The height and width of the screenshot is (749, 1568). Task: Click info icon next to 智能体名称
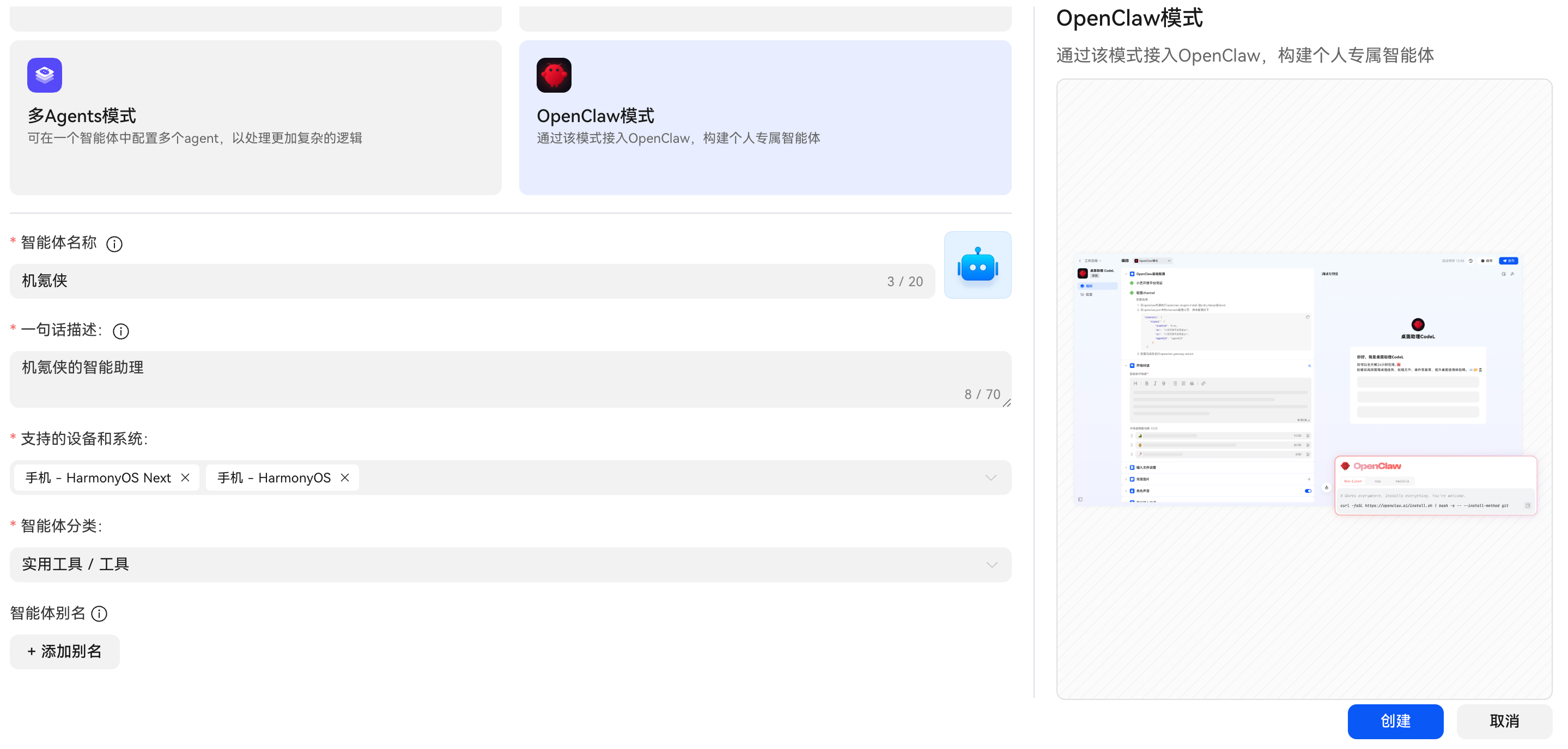point(114,244)
